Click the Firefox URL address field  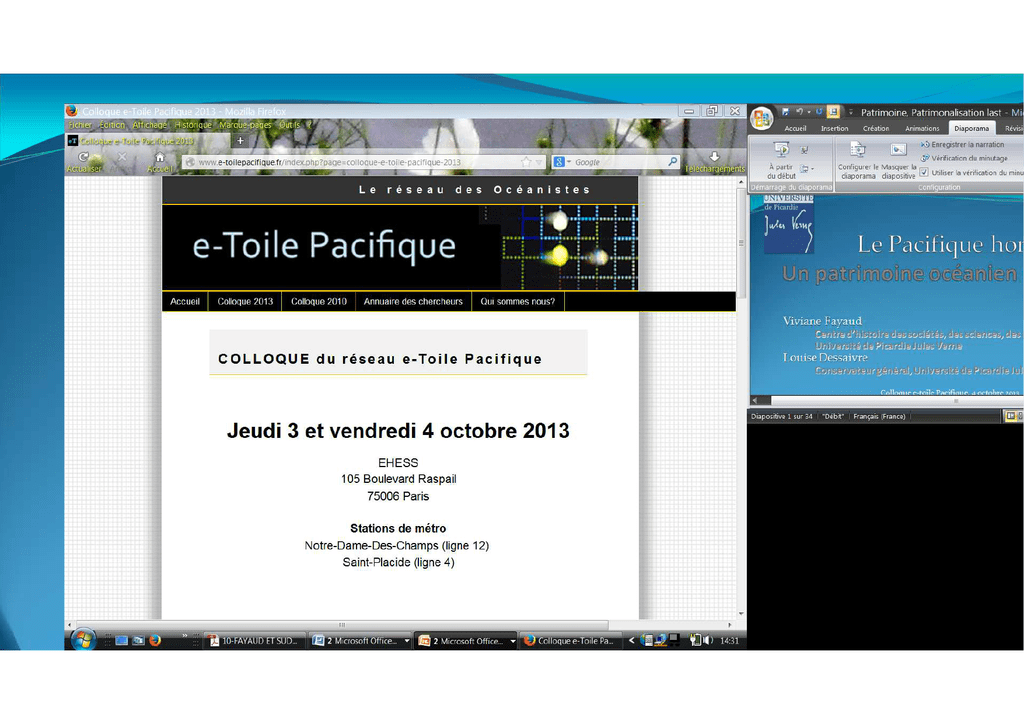coord(350,162)
